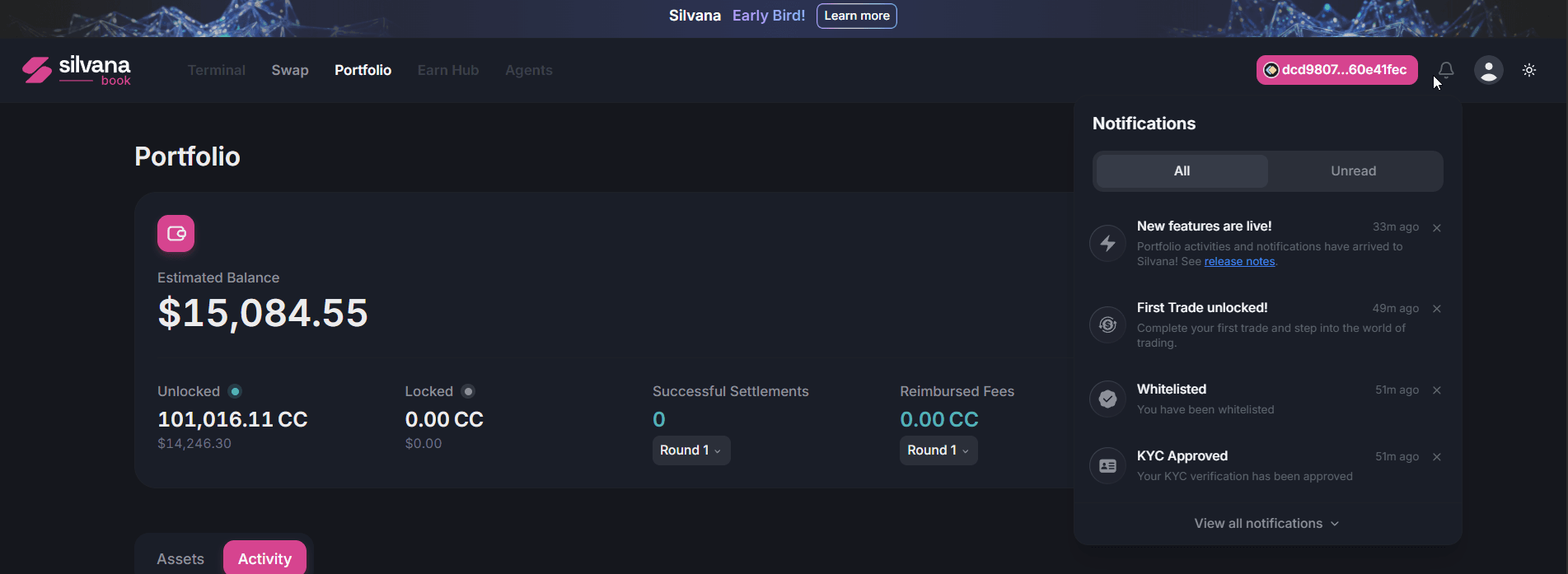Click the Notifications panel heading
This screenshot has height=574, width=1568.
[x=1144, y=124]
